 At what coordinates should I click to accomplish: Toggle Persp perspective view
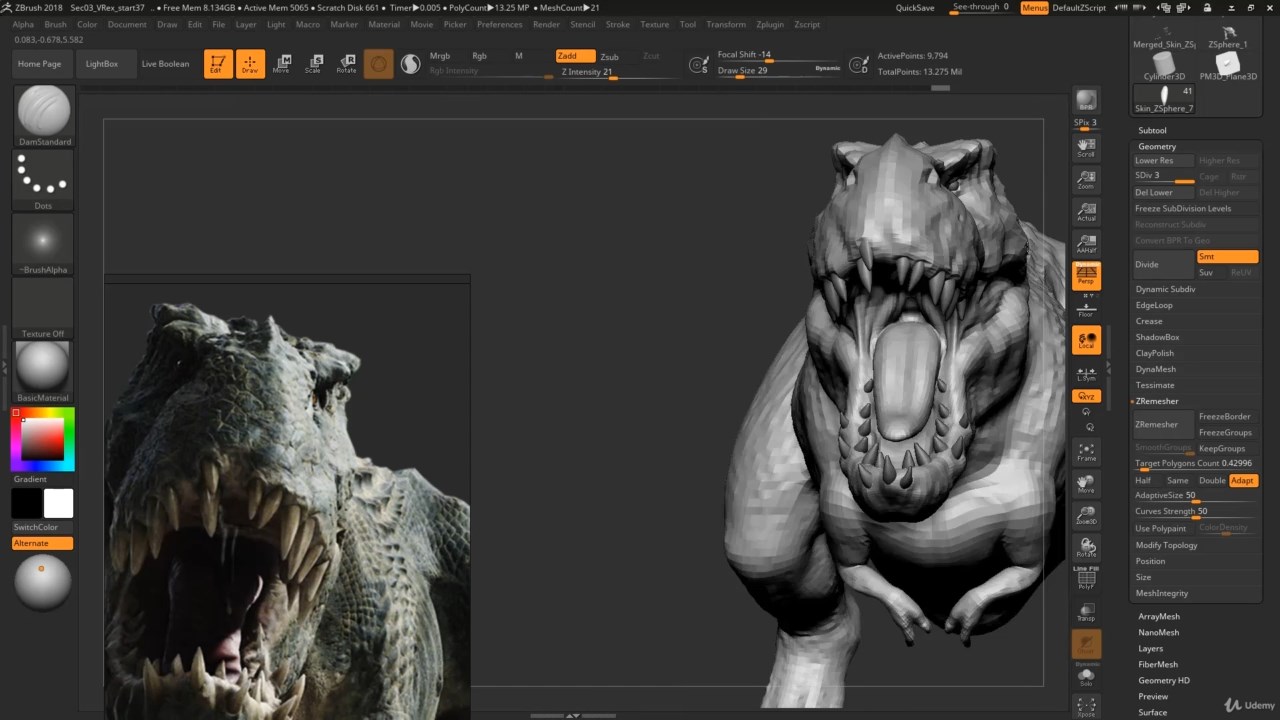pos(1086,275)
